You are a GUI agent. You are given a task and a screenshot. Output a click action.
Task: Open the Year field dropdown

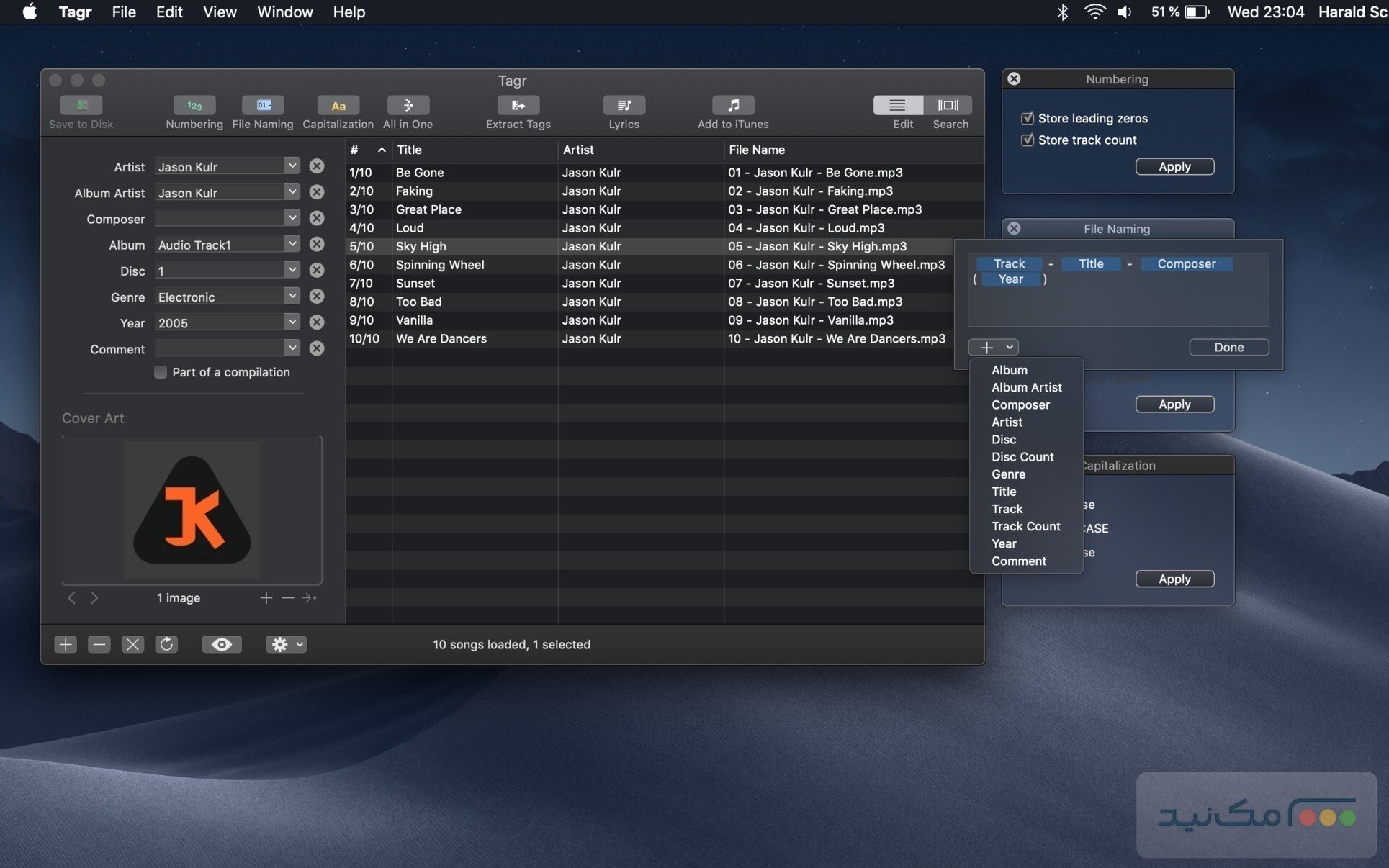(x=292, y=322)
